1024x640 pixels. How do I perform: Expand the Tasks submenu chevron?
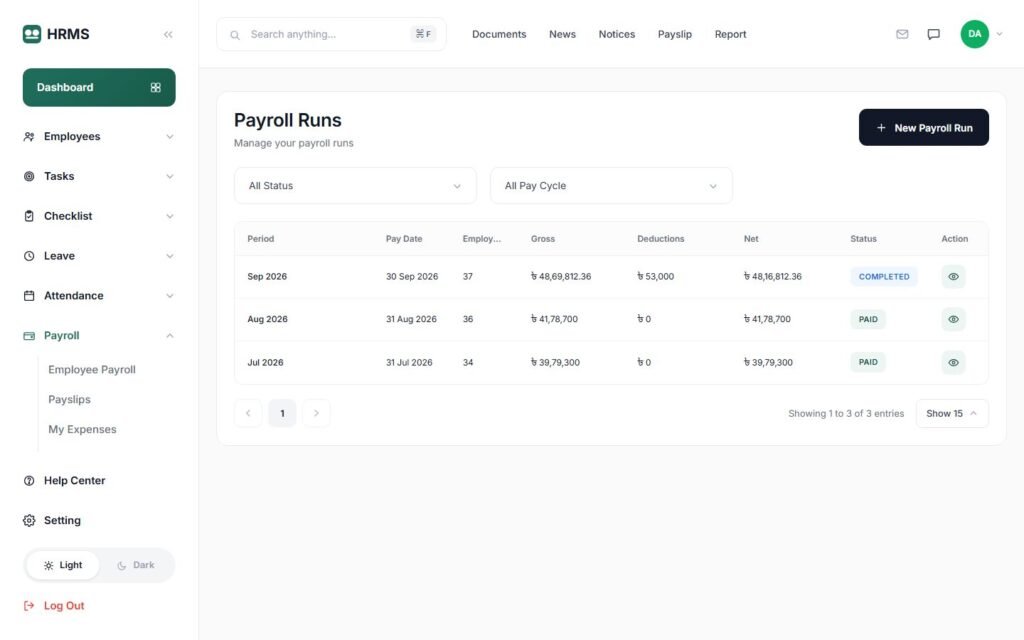click(170, 176)
